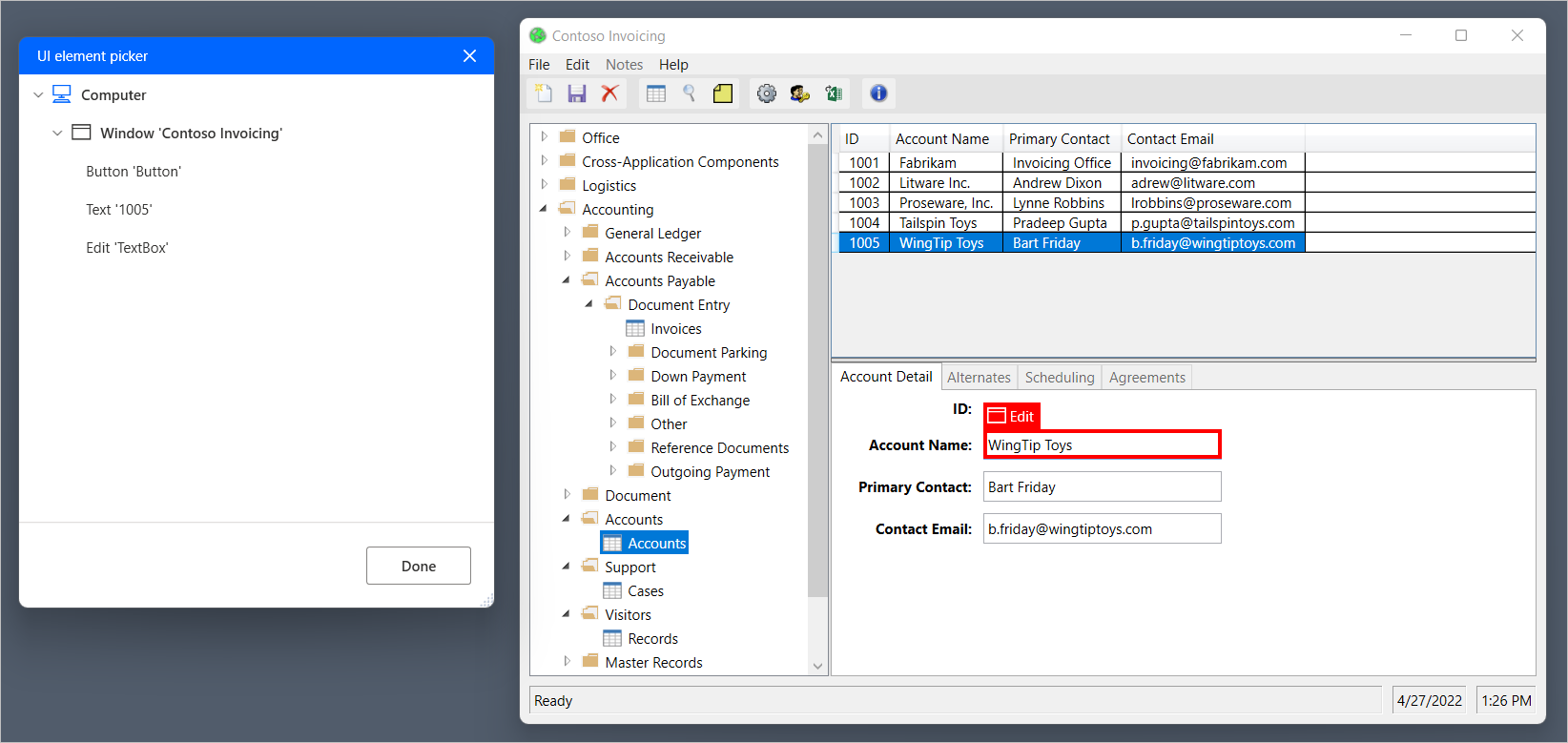Click the Contact Email column header

(x=1213, y=139)
